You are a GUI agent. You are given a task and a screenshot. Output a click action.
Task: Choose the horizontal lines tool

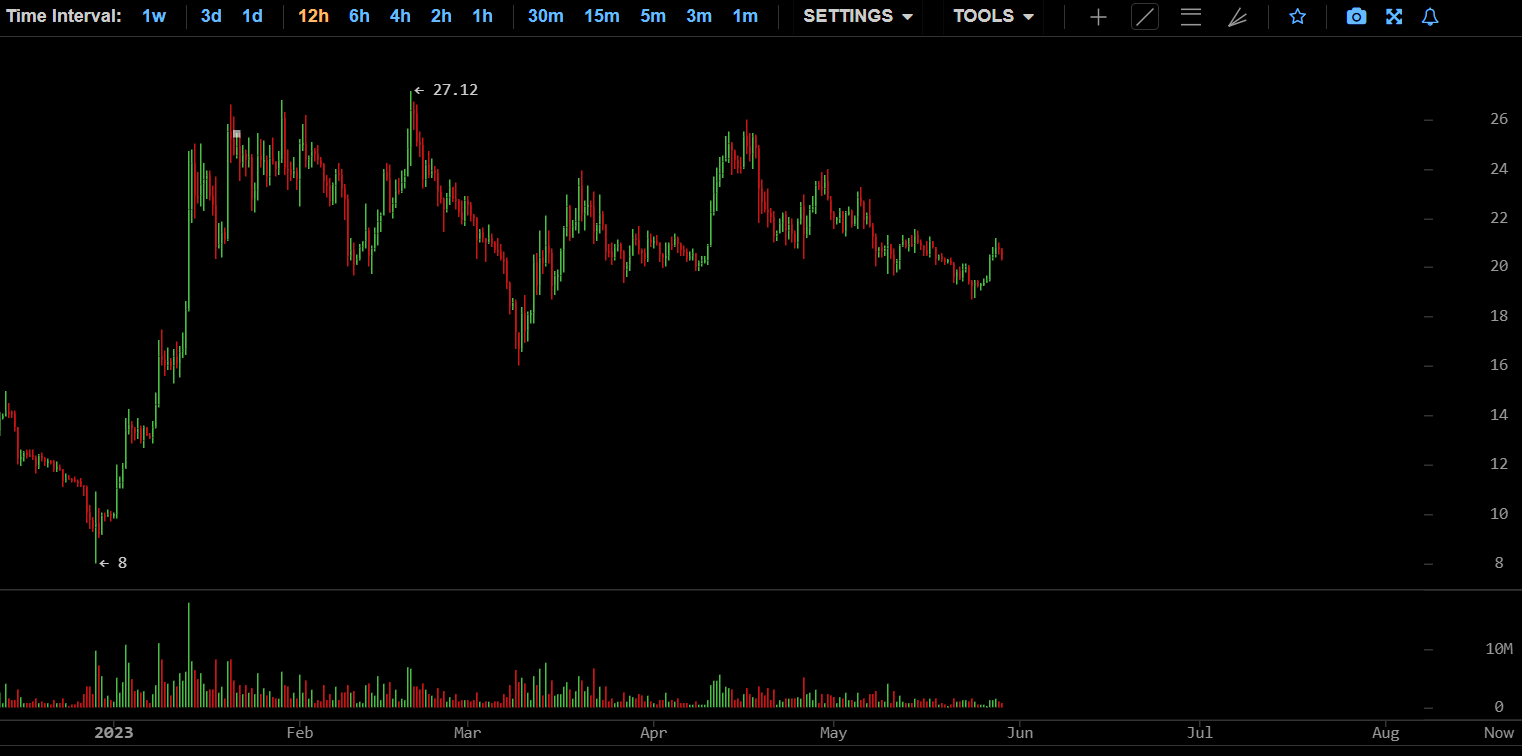coord(1191,17)
